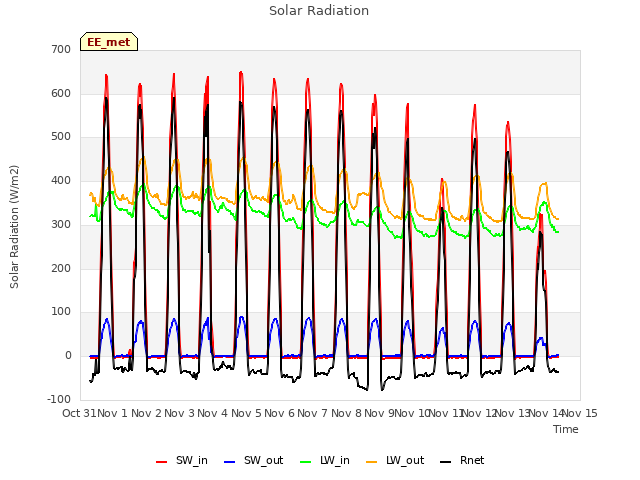Click the Solar Radiation (W/m2) axis label
Viewport: 640px width, 480px height.
click(x=14, y=227)
